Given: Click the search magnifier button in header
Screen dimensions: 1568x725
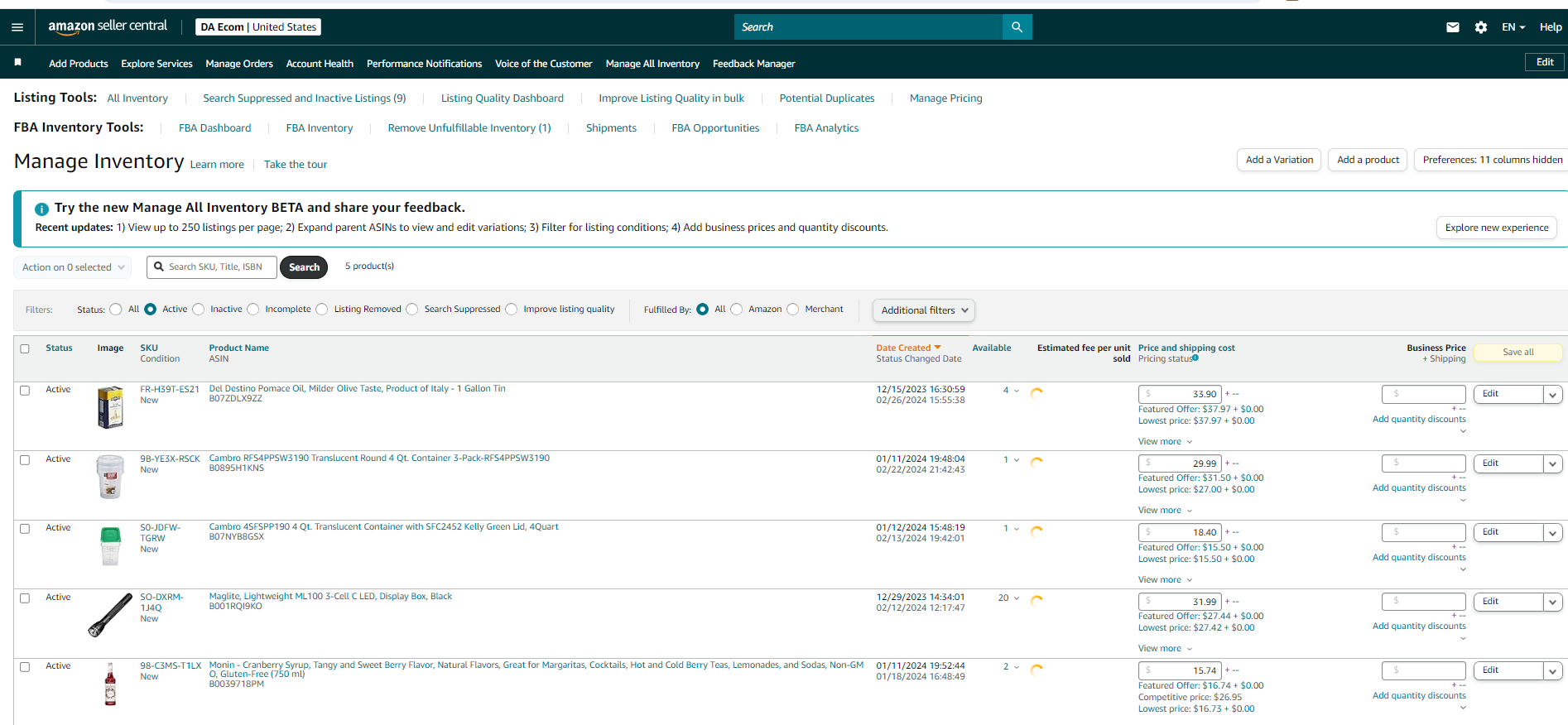Looking at the screenshot, I should [x=1017, y=27].
